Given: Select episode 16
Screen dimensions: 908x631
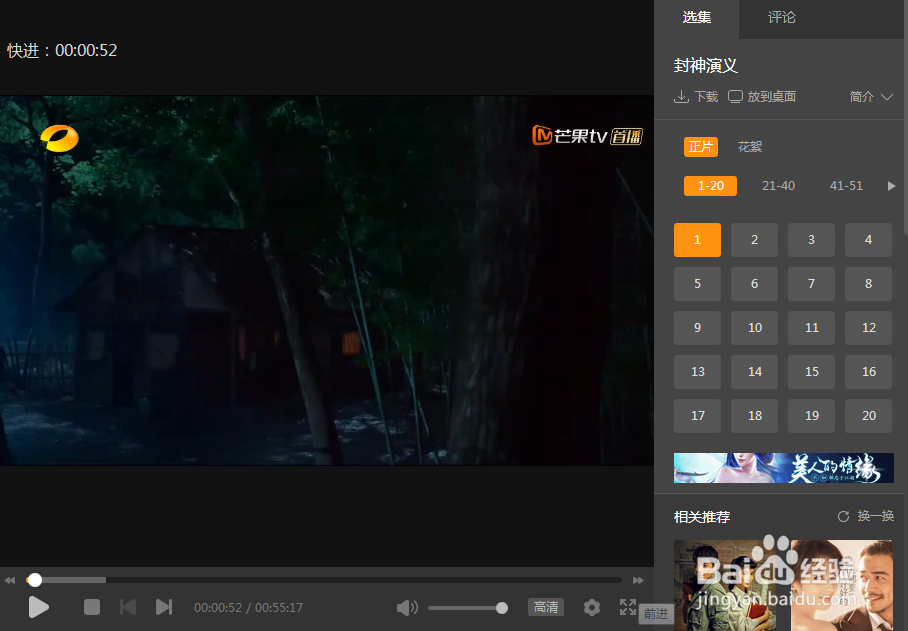Looking at the screenshot, I should 868,372.
